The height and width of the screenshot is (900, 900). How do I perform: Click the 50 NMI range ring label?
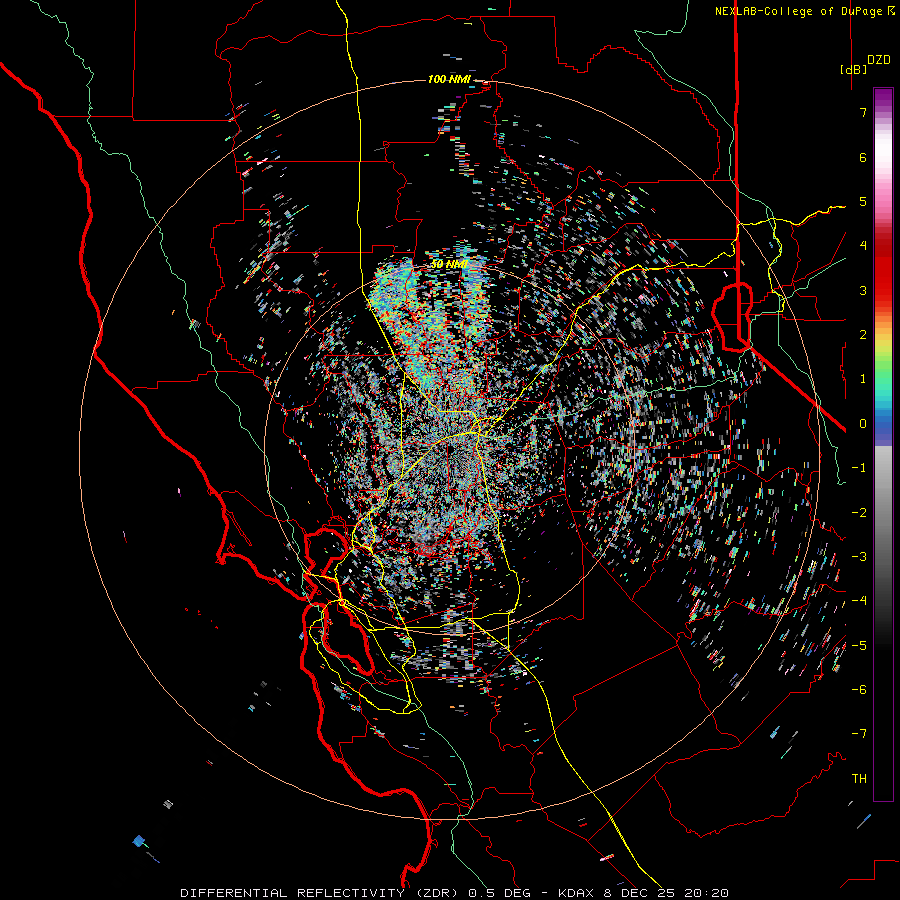coord(450,264)
